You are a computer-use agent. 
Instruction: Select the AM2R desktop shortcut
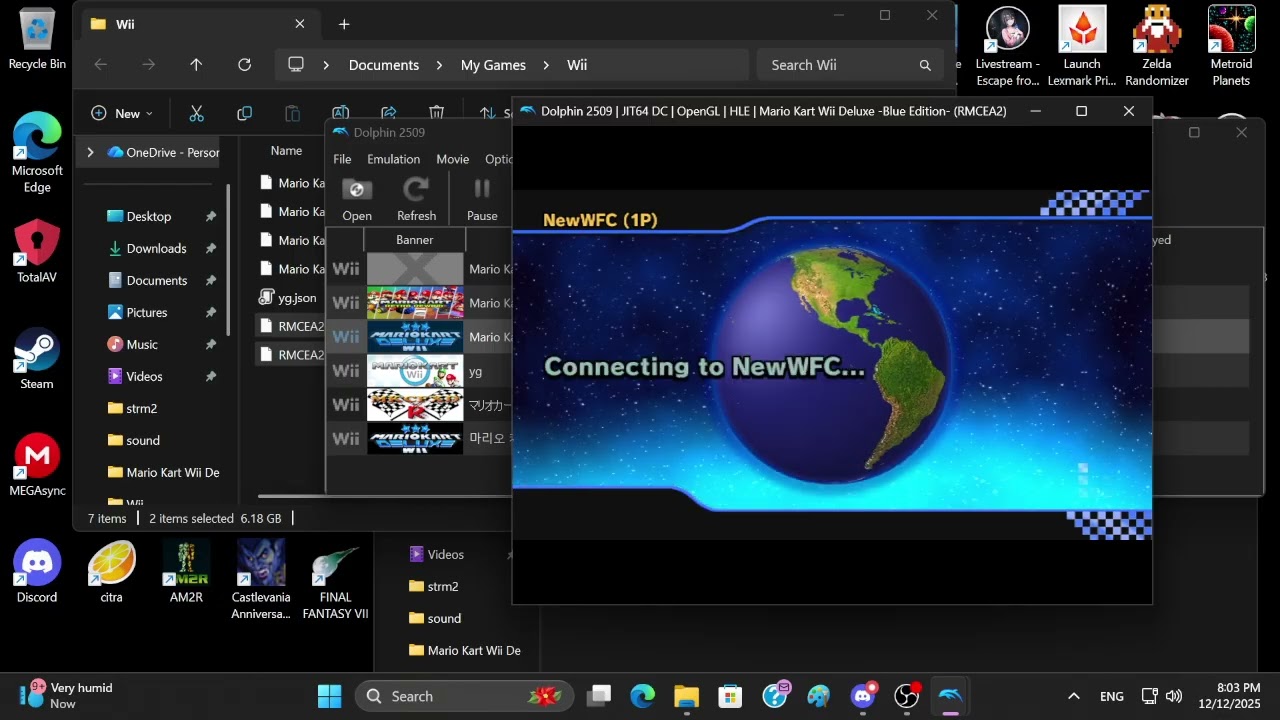click(187, 572)
